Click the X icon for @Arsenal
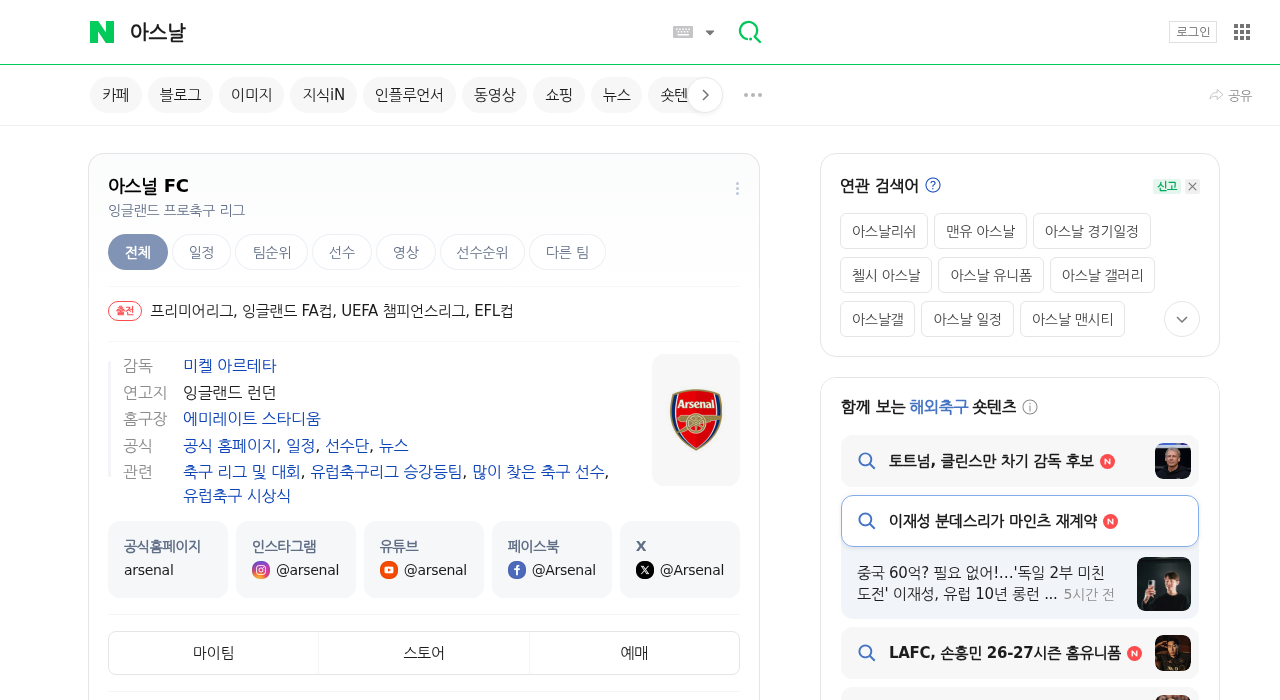 pyautogui.click(x=643, y=569)
